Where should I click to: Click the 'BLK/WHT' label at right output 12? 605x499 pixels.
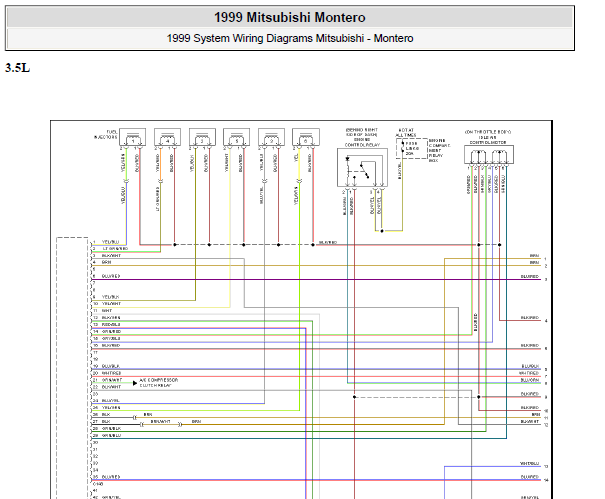pos(529,422)
